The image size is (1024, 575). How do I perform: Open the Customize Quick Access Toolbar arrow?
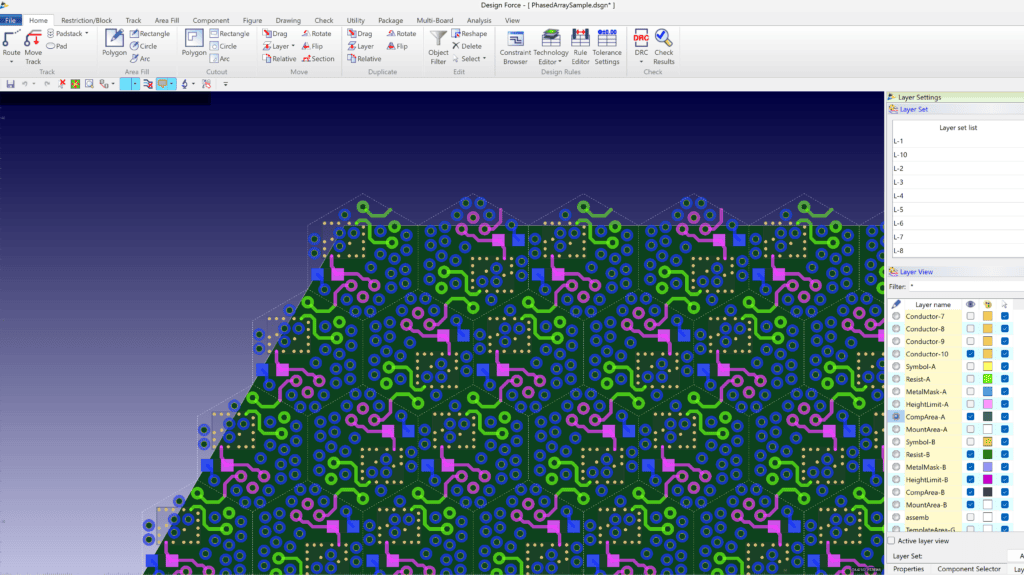click(225, 84)
